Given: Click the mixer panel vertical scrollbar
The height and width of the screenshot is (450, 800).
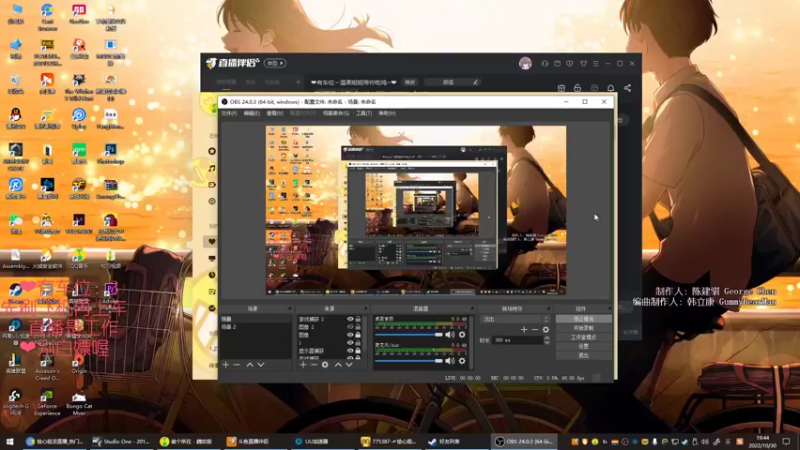Looking at the screenshot, I should click(471, 342).
